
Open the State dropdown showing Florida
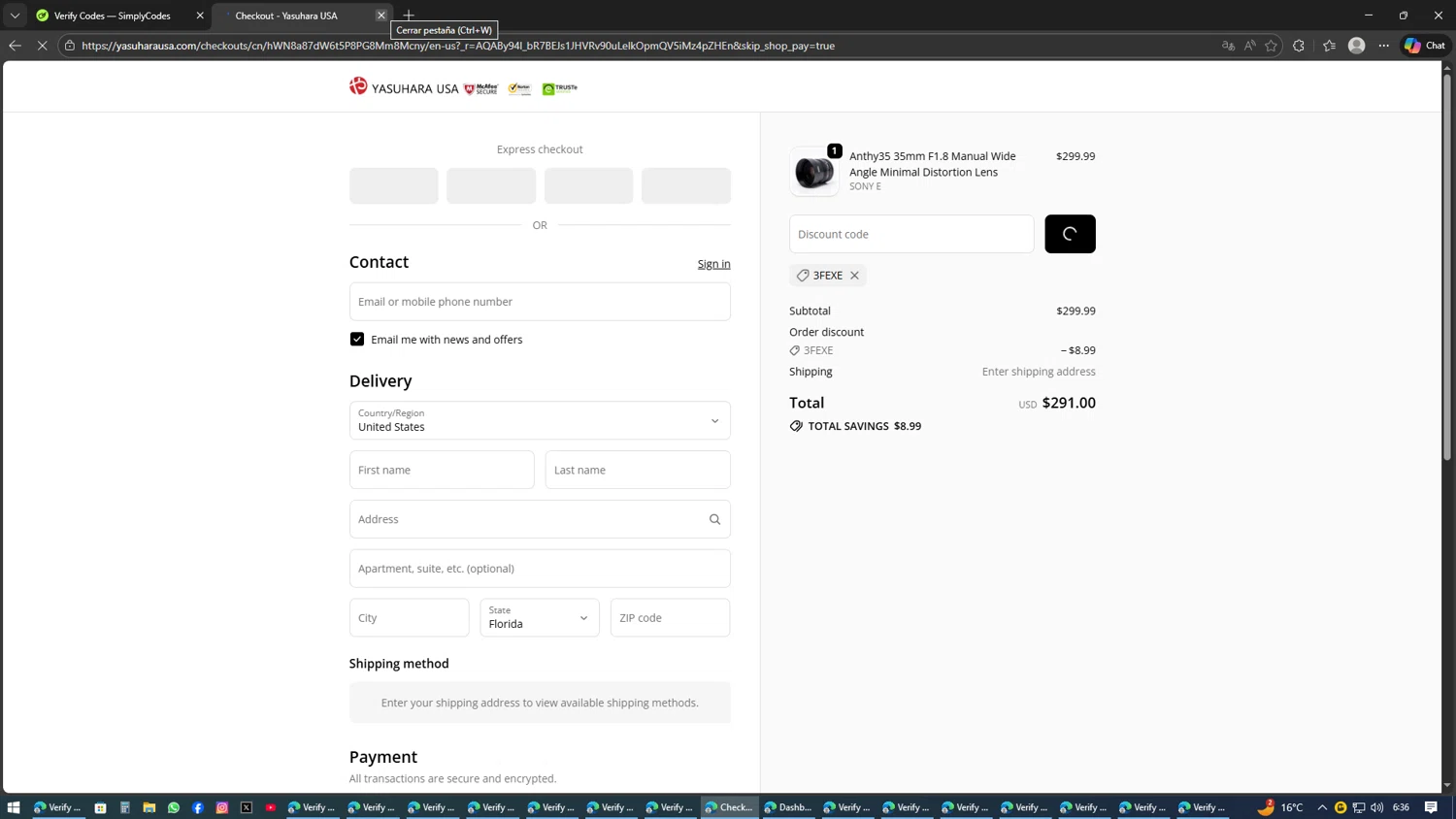(540, 617)
